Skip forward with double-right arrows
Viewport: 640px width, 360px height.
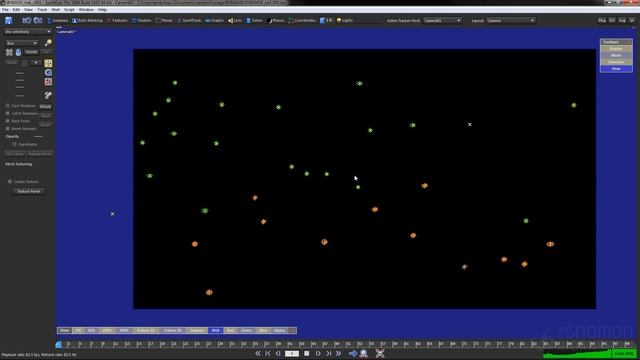pyautogui.click(x=338, y=353)
